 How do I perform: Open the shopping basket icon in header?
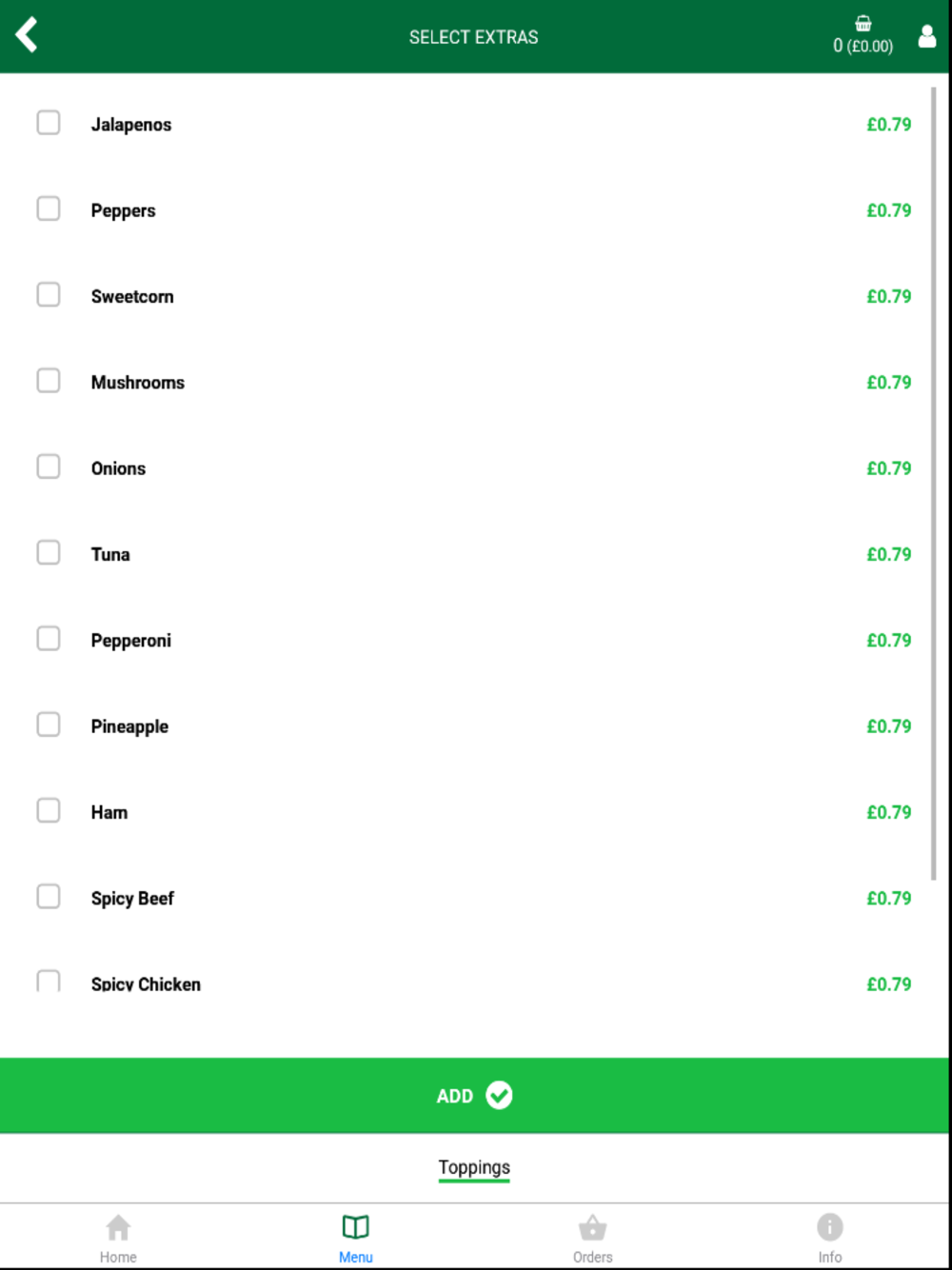(863, 24)
